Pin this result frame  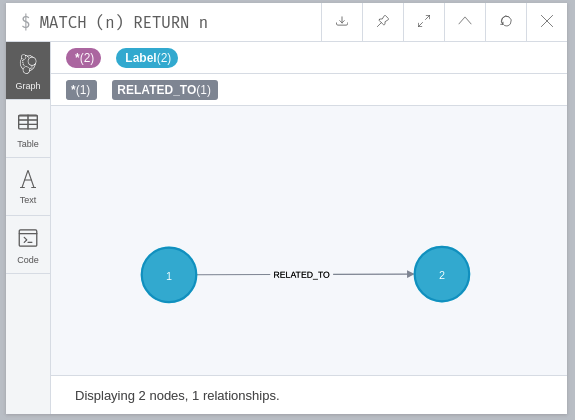[x=383, y=22]
